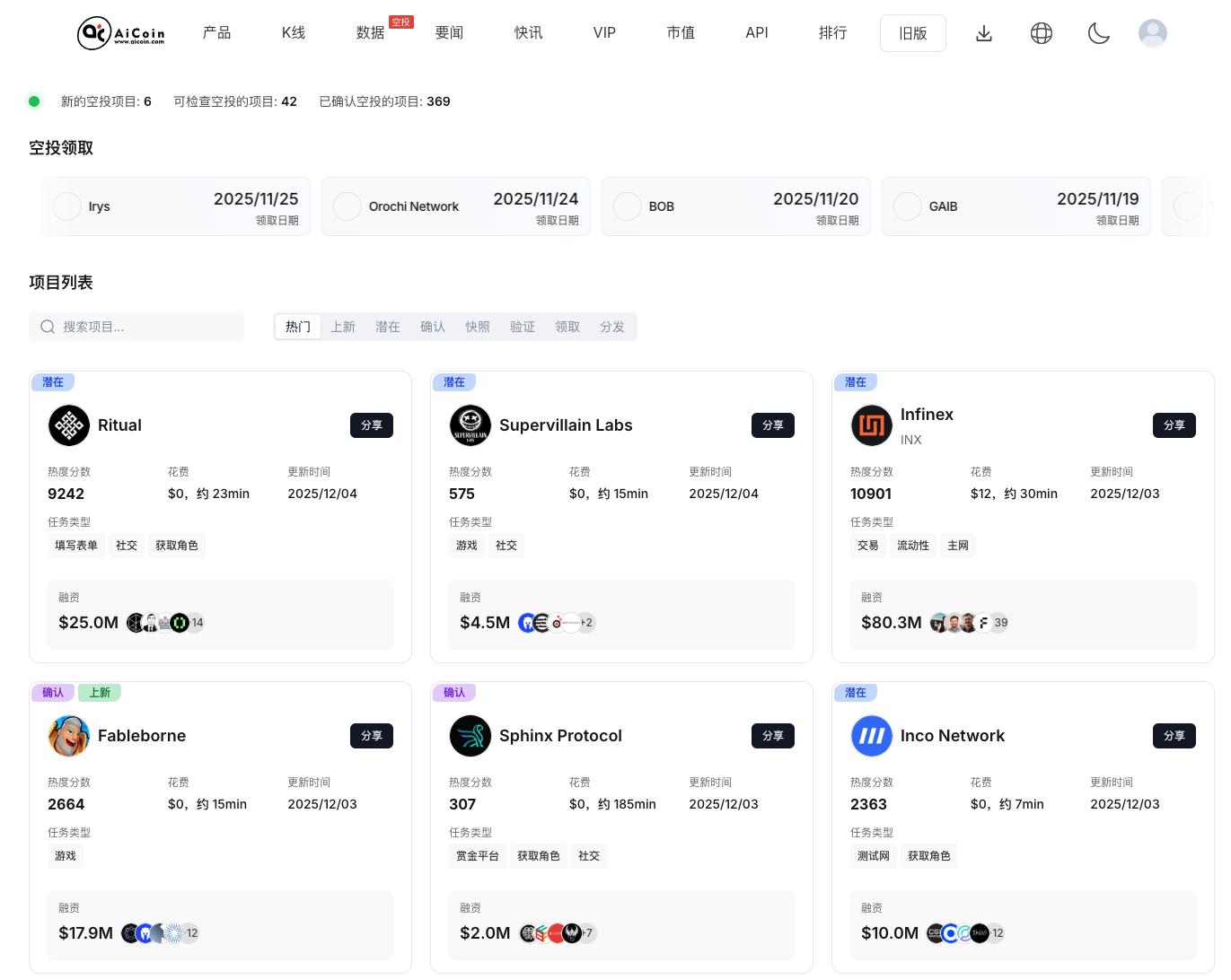Switch to the 热门 tab
This screenshot has height=980, width=1231.
click(x=297, y=327)
